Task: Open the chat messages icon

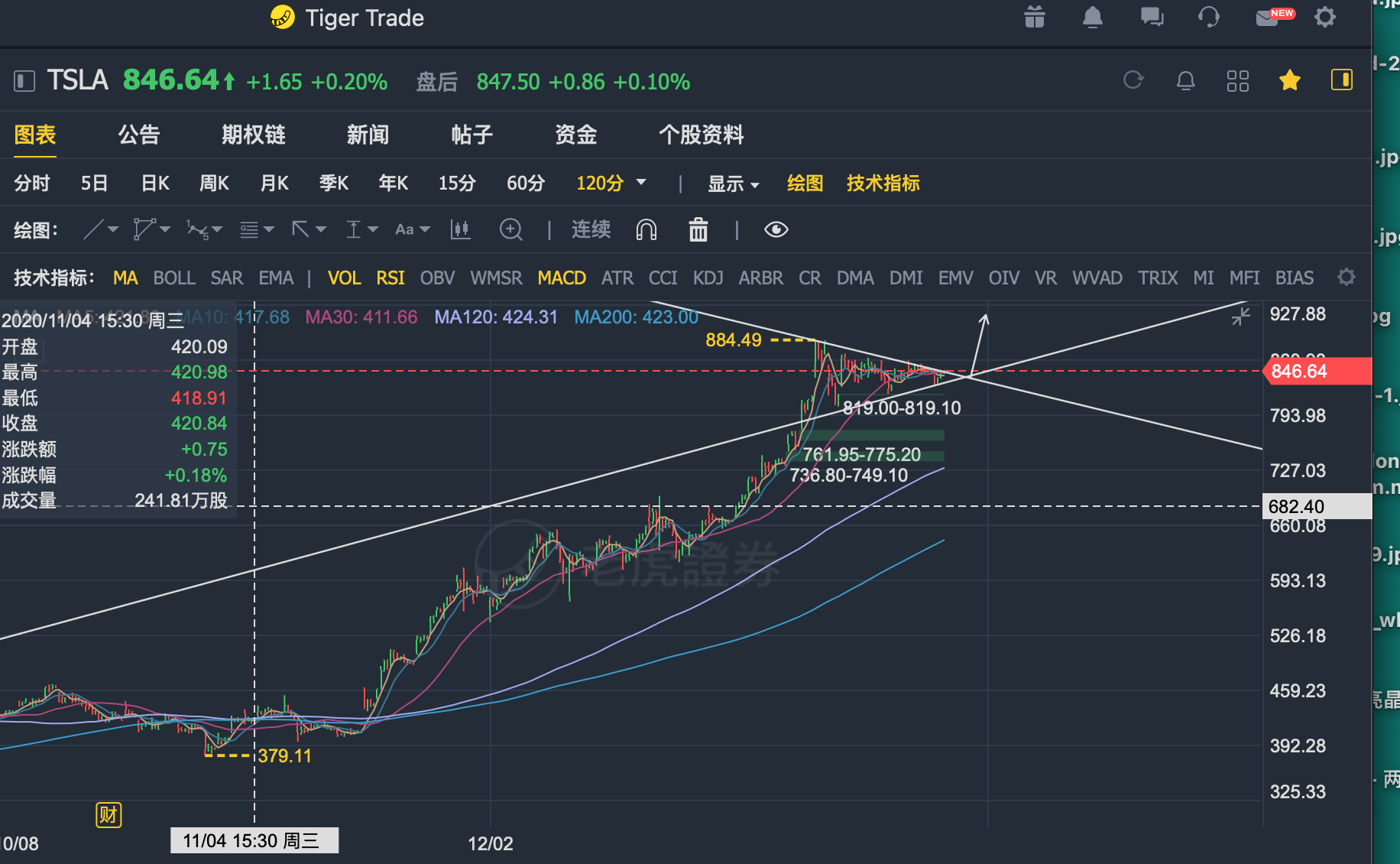Action: (1152, 17)
